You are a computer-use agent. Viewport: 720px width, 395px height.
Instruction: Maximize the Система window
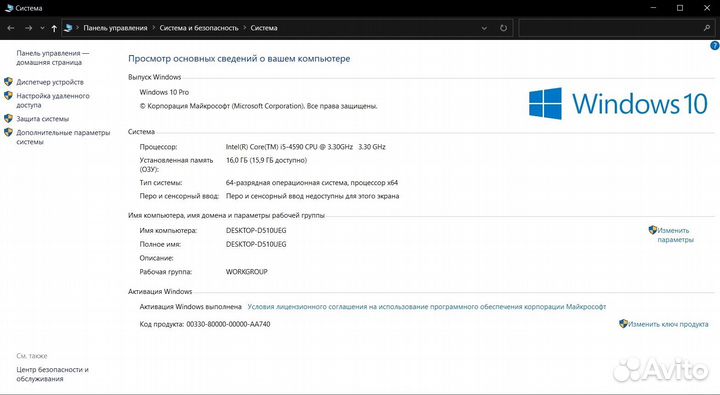point(680,8)
